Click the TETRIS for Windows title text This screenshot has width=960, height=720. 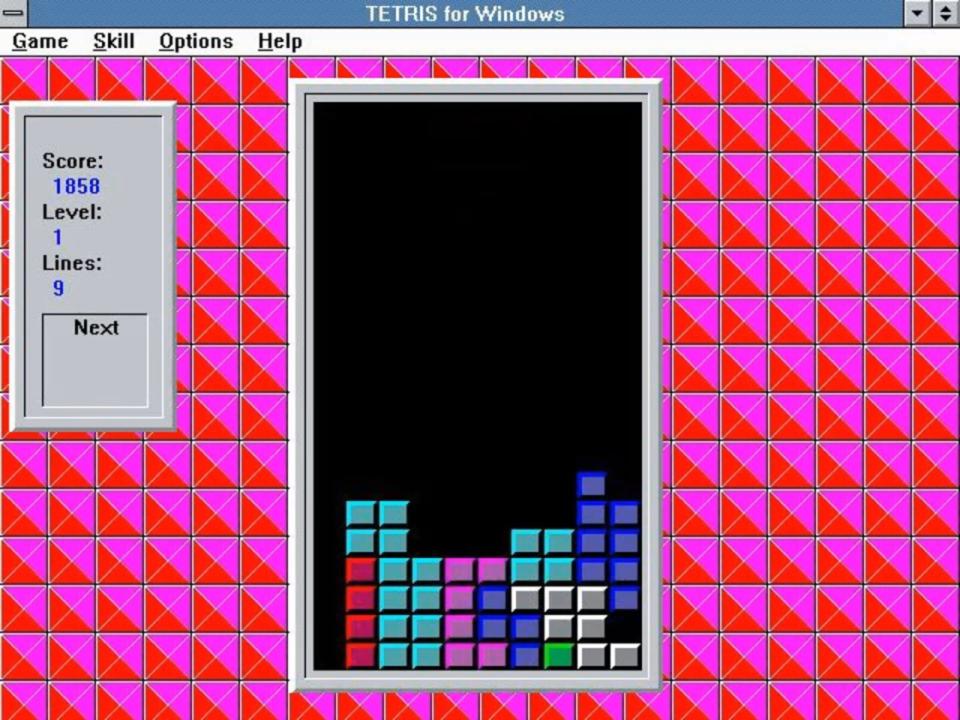(465, 13)
